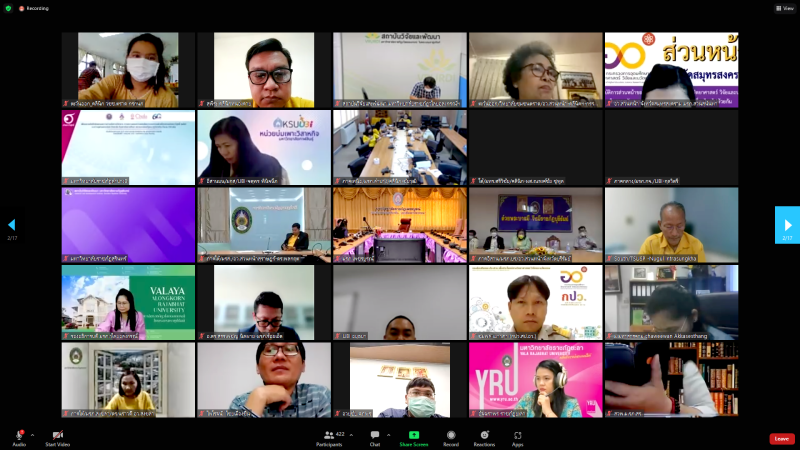Click the green Share Screen icon
Screen dimensions: 800x450
tap(413, 435)
